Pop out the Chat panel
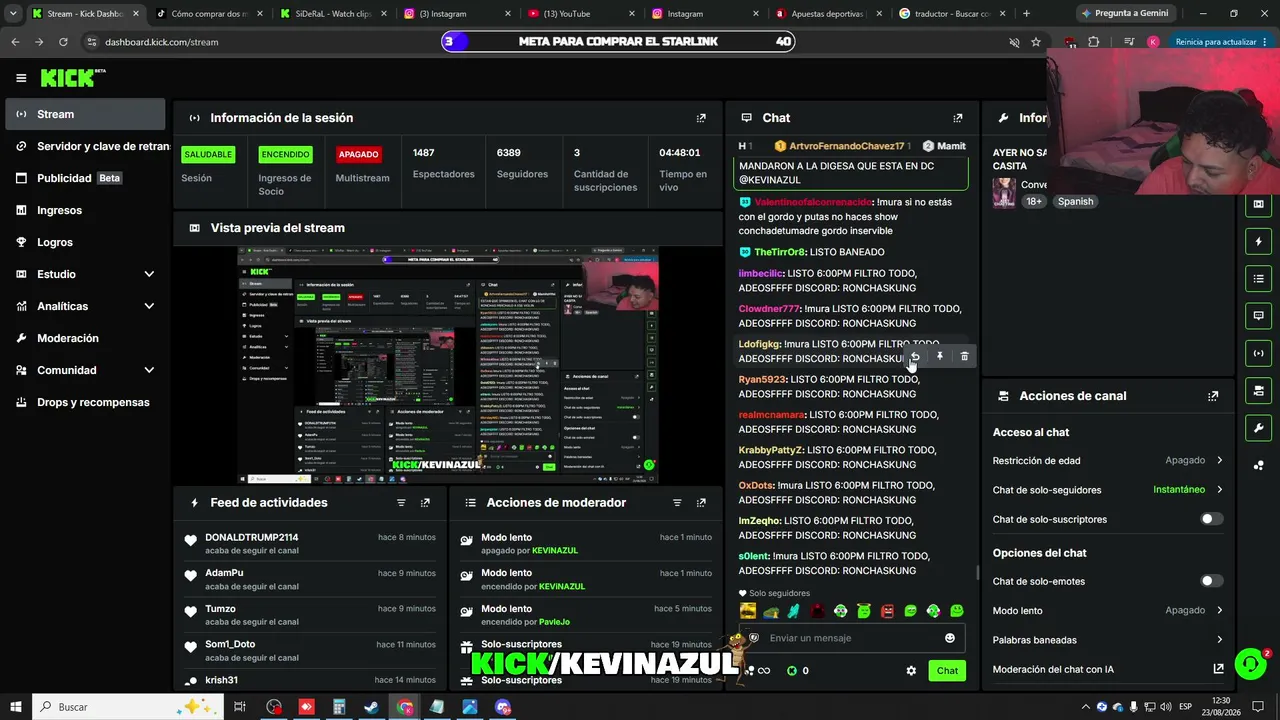Screen dimensions: 1280x720 coord(958,118)
